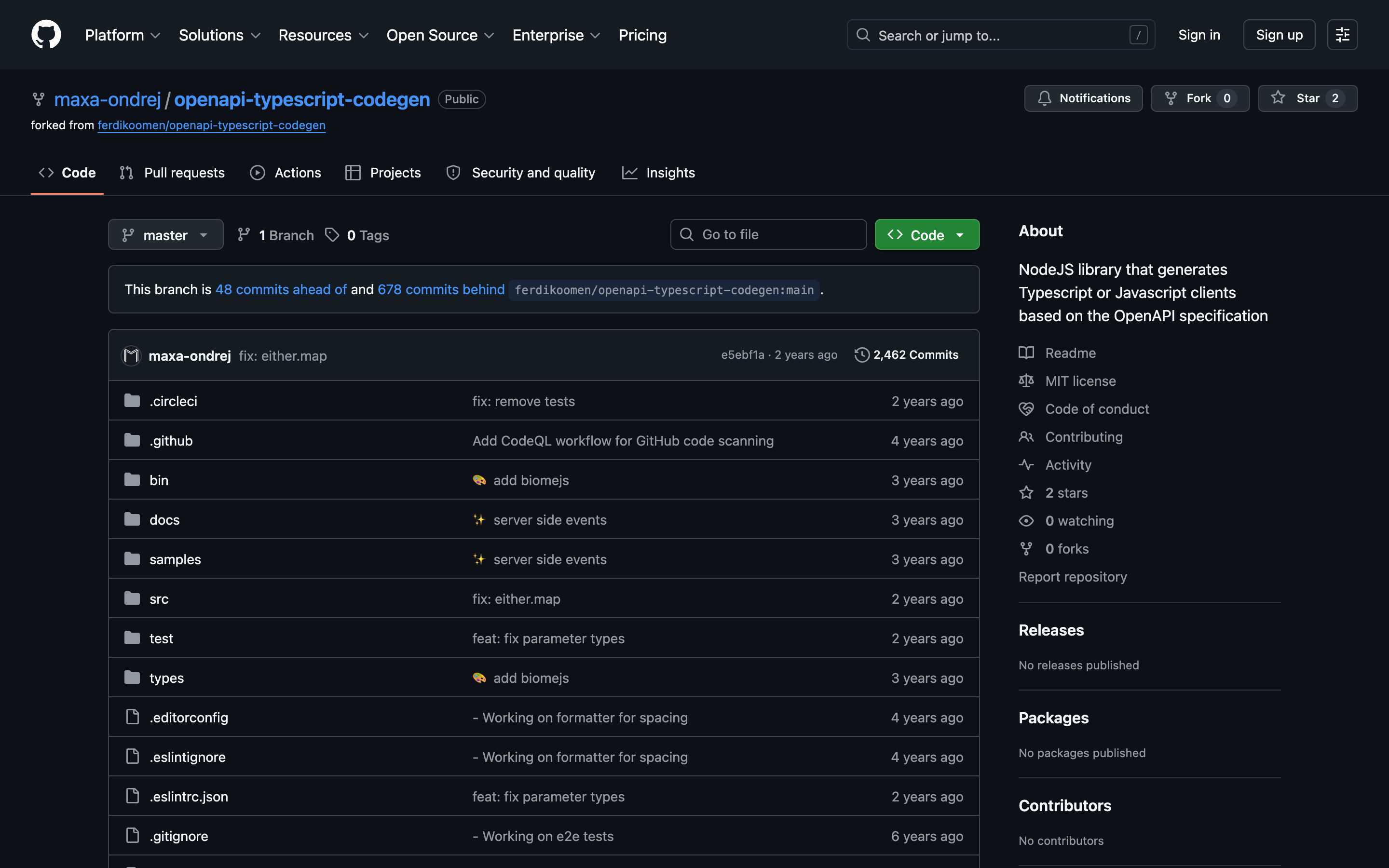This screenshot has height=868, width=1389.
Task: Open the global settings sliders icon
Action: [x=1342, y=34]
